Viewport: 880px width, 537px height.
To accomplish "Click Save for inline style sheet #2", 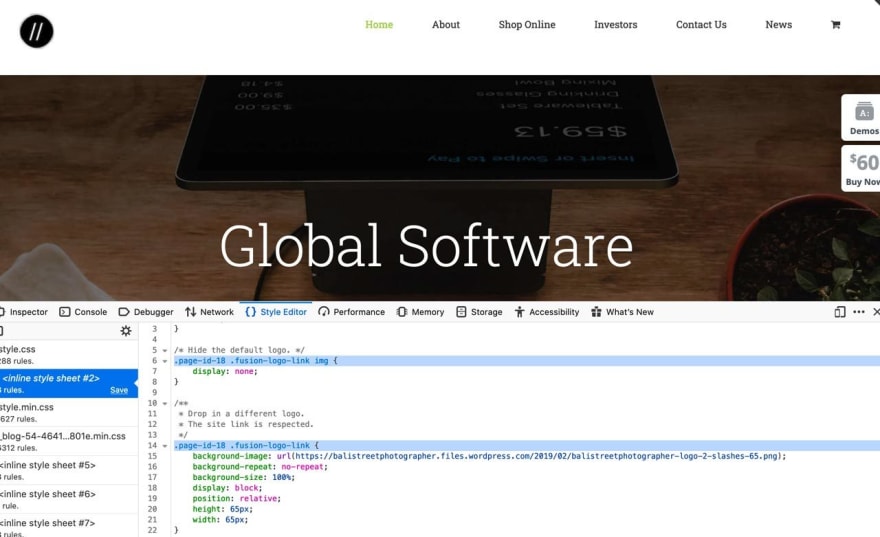I will tap(119, 390).
